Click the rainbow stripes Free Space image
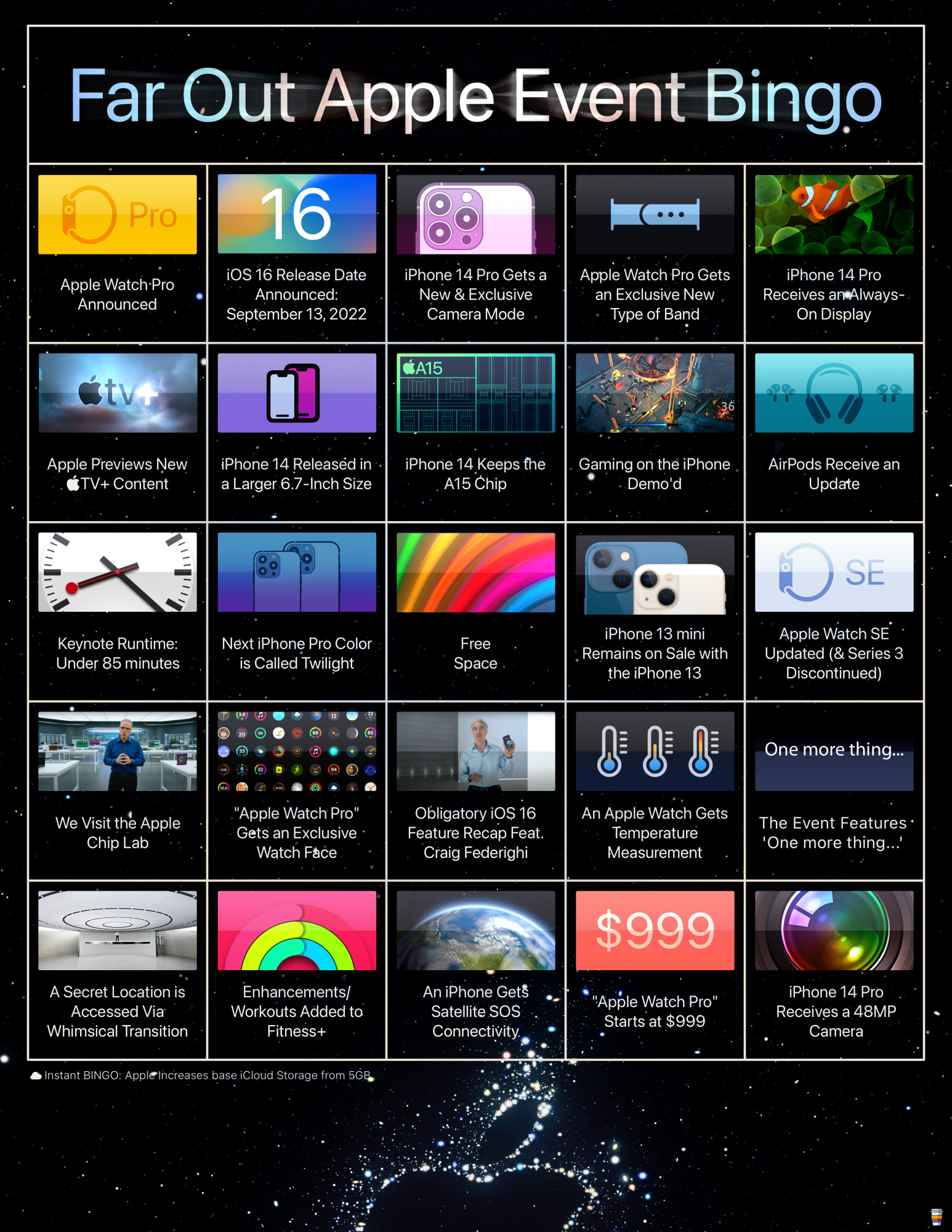The height and width of the screenshot is (1232, 952). point(476,572)
